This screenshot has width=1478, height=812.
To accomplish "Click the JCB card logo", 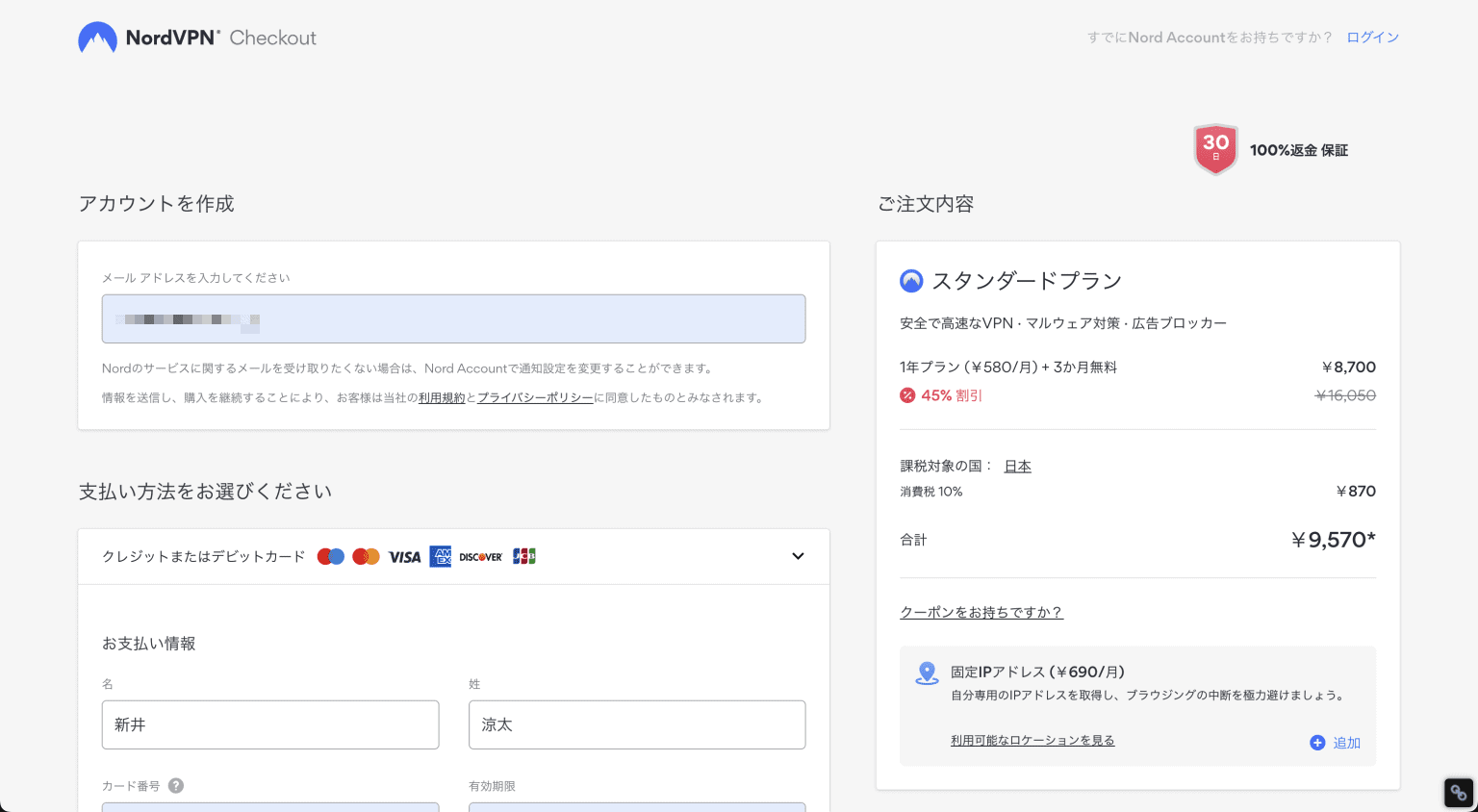I will 524,556.
